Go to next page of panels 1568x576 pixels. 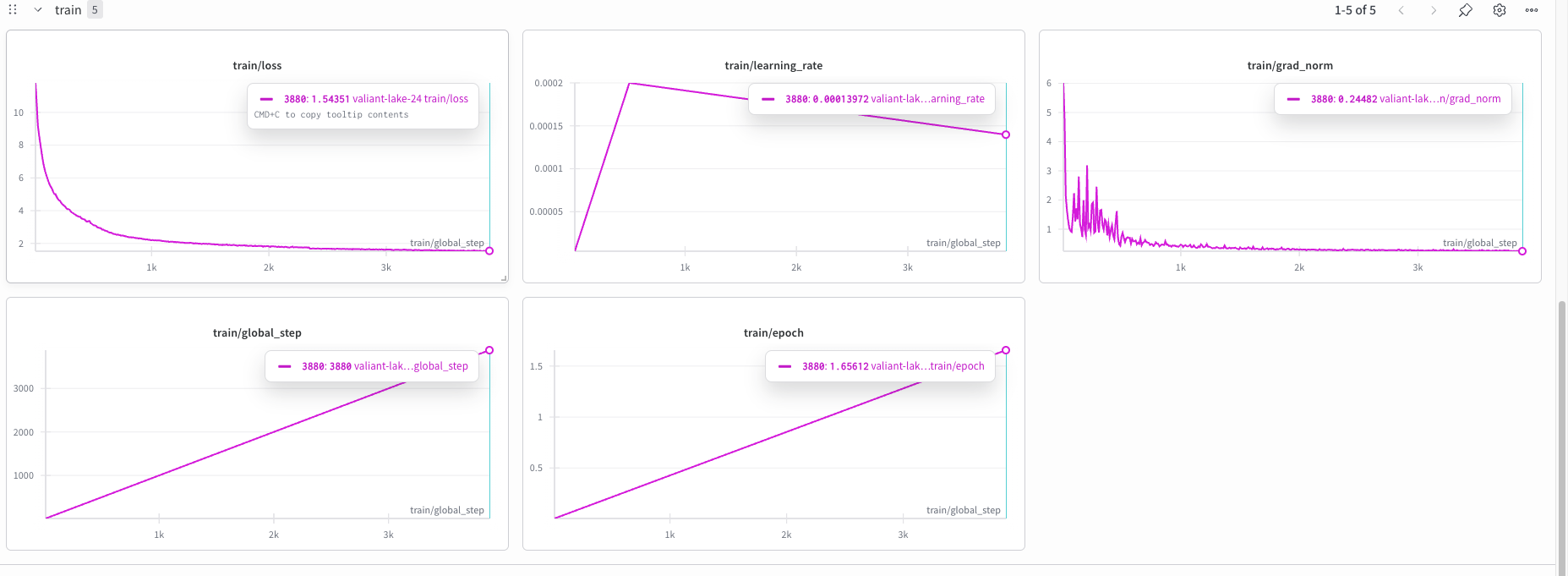1434,10
